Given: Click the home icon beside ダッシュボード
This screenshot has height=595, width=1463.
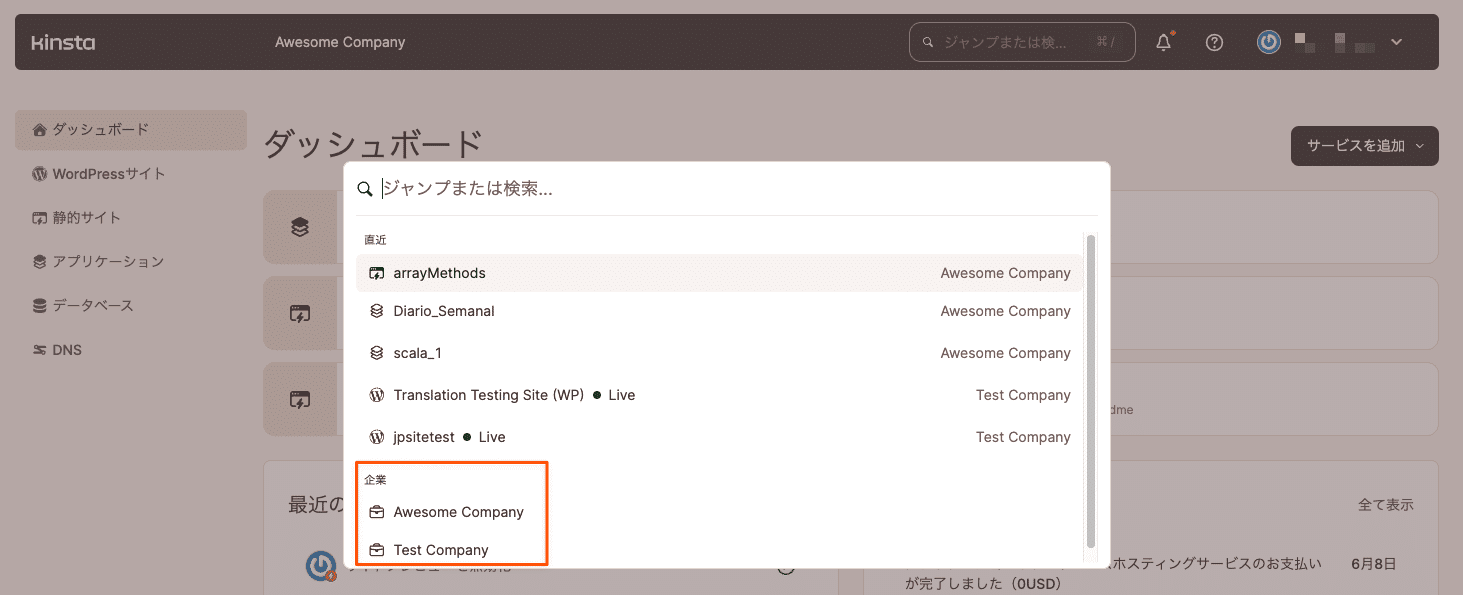Looking at the screenshot, I should (x=39, y=130).
